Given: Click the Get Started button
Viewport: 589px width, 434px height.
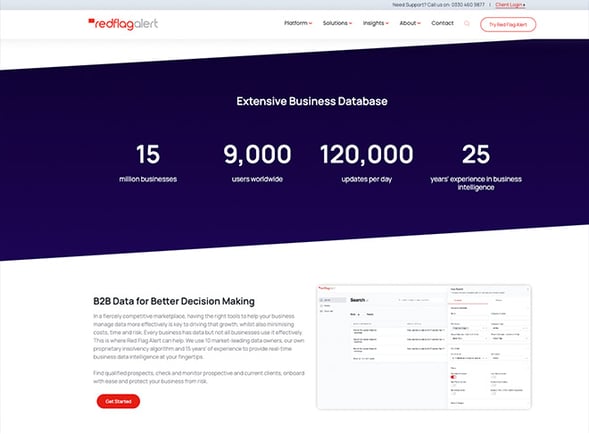Looking at the screenshot, I should tap(118, 401).
